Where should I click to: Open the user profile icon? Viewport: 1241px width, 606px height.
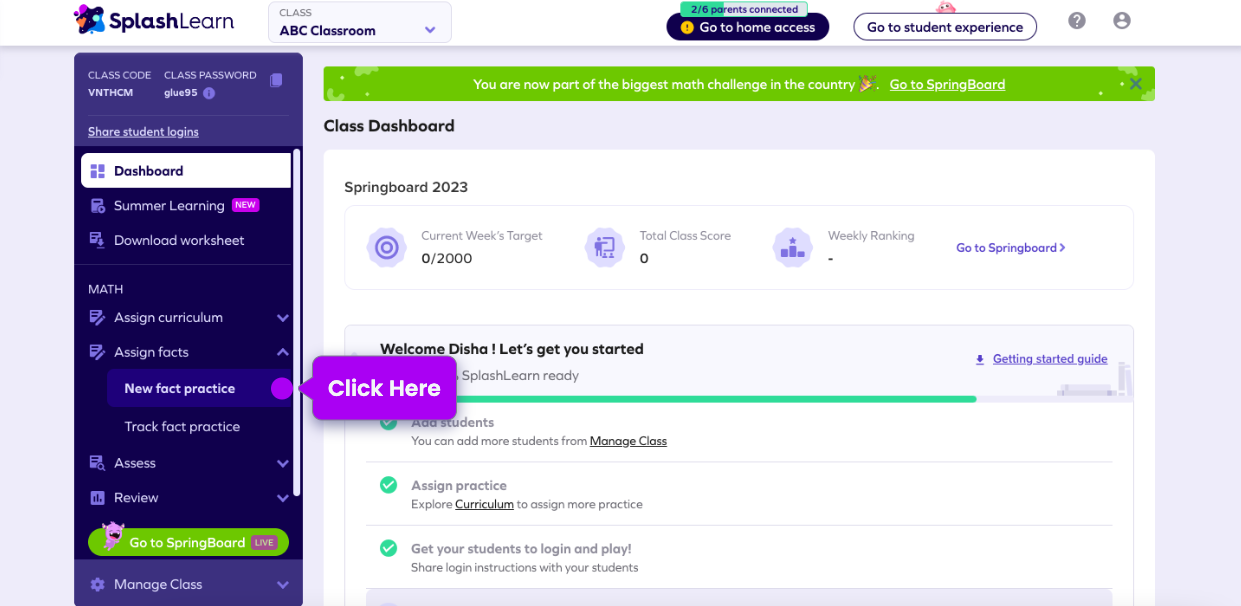[x=1122, y=21]
